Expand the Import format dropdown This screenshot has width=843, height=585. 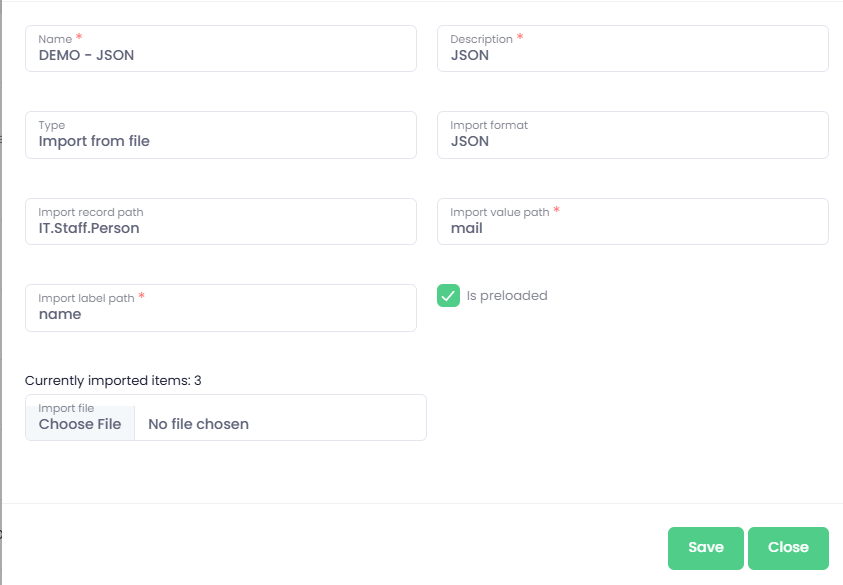tap(632, 141)
